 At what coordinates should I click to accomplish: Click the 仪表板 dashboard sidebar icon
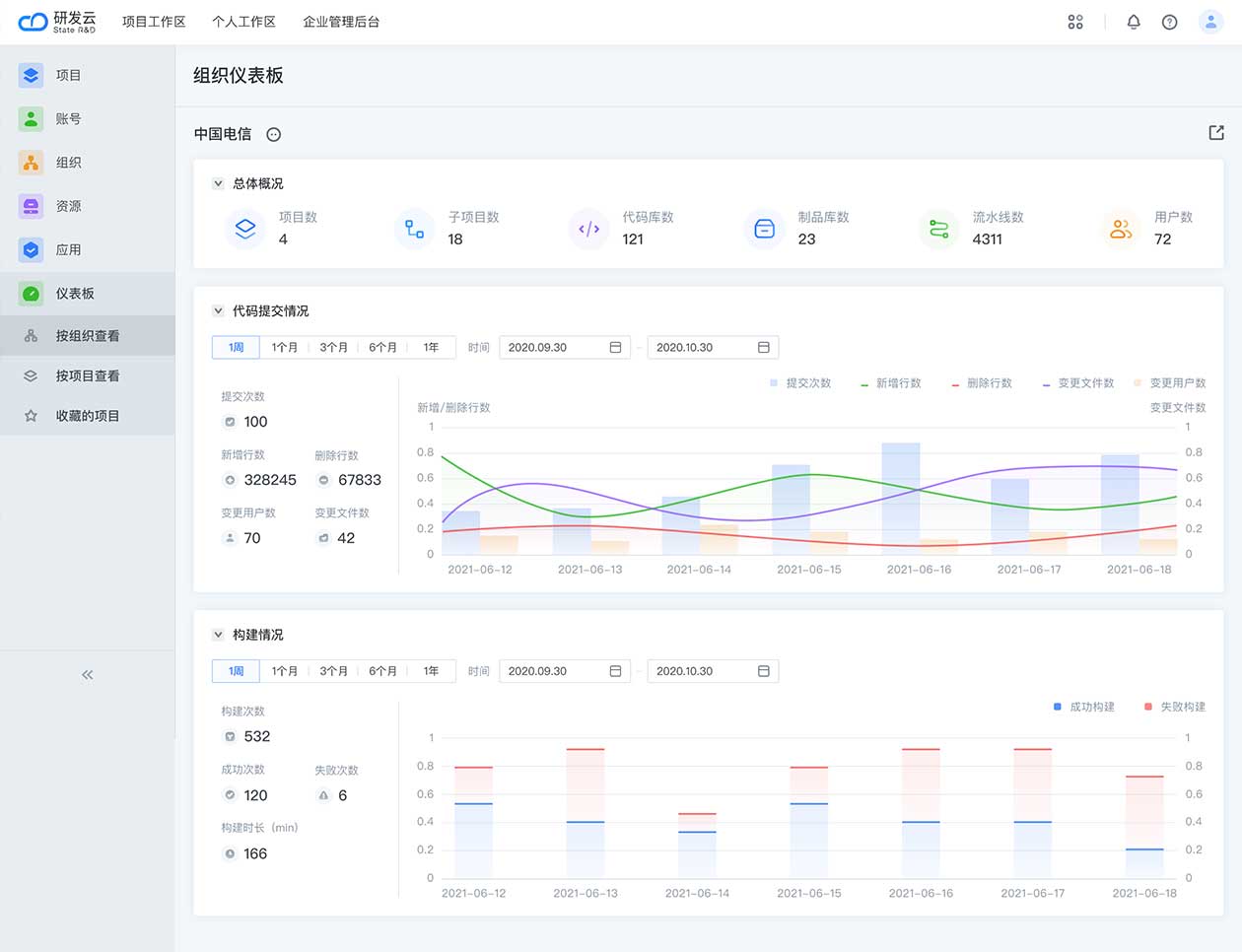32,294
